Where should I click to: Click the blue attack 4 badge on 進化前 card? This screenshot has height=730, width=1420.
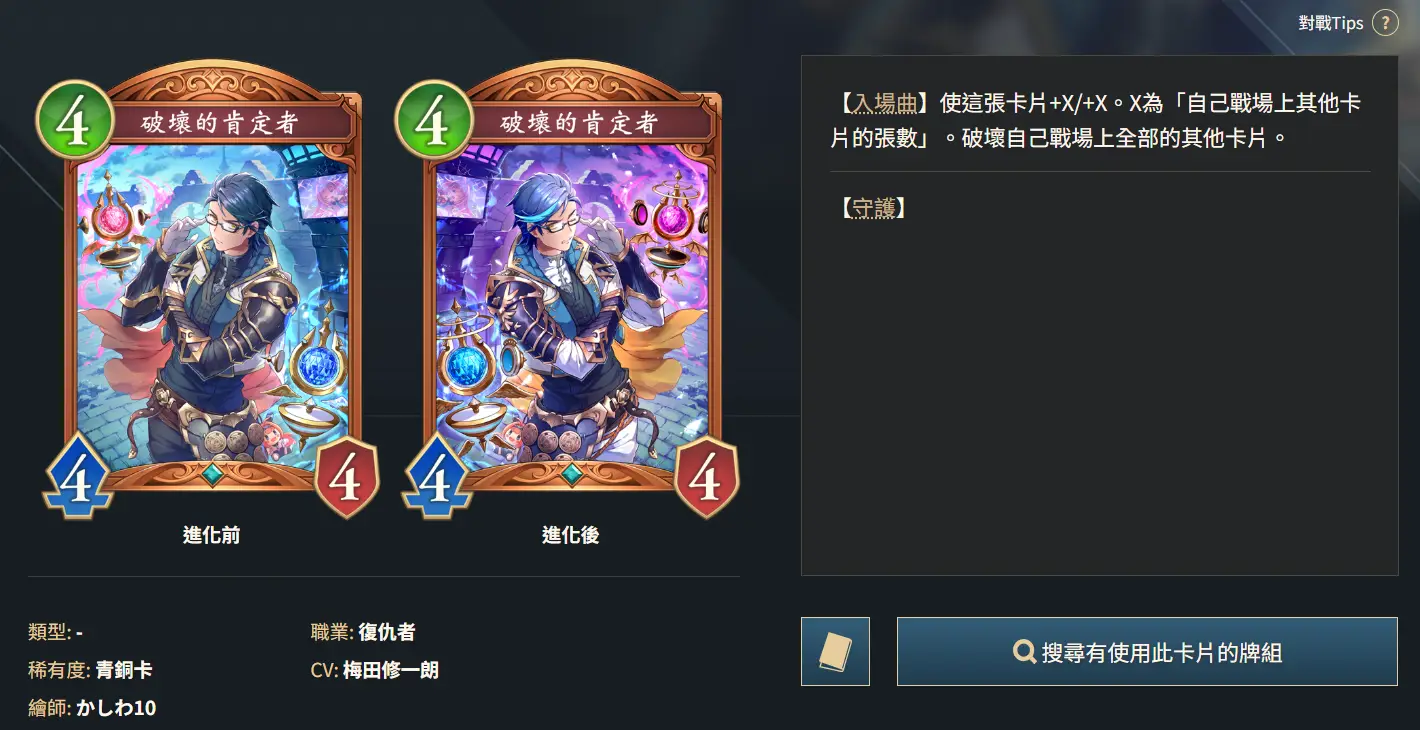click(x=78, y=477)
